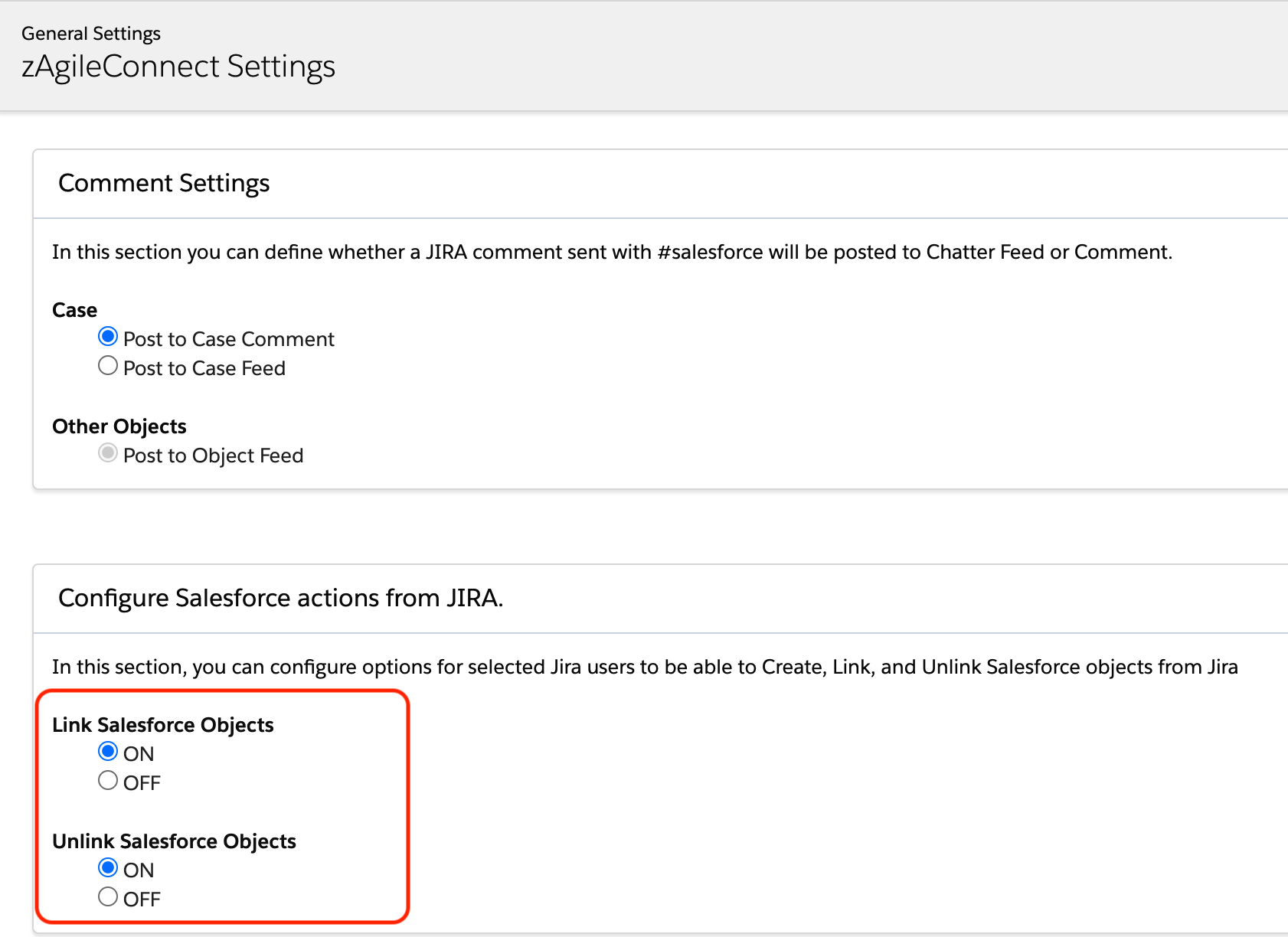Click the 'Link Salesforce Objects' field label
The image size is (1288, 937).
point(162,725)
